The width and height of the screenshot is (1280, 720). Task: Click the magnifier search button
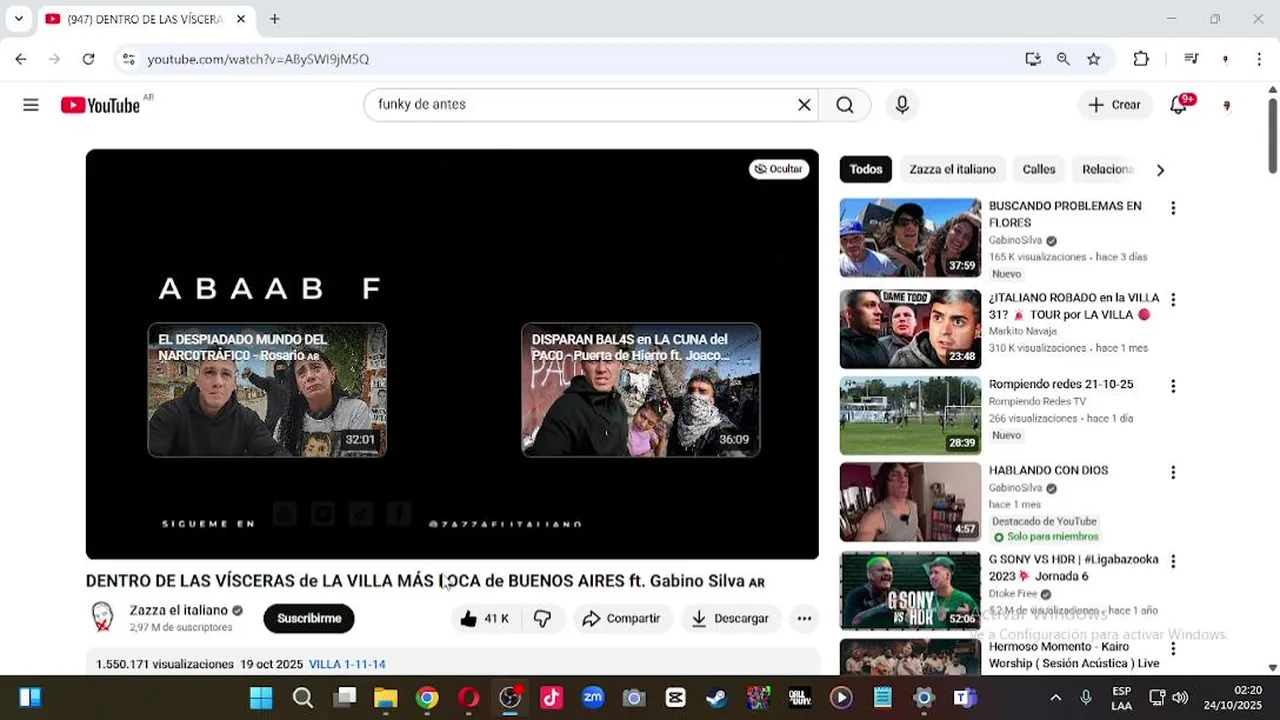[x=845, y=105]
